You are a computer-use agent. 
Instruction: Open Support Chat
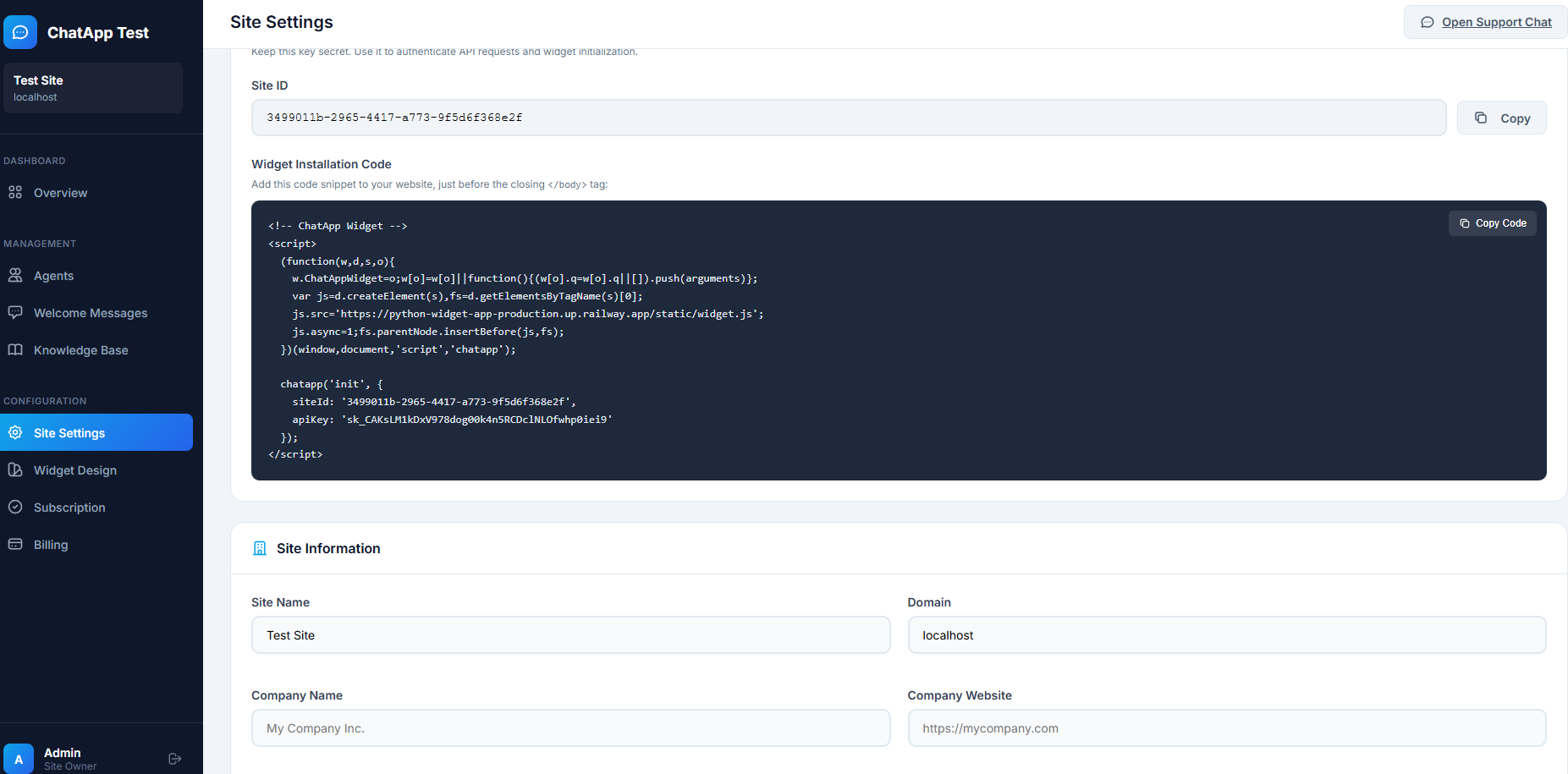[x=1484, y=22]
